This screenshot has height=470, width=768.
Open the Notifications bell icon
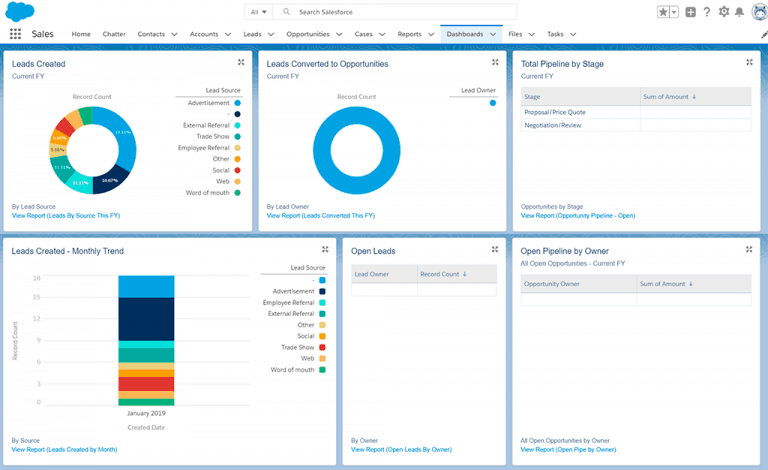tap(740, 12)
